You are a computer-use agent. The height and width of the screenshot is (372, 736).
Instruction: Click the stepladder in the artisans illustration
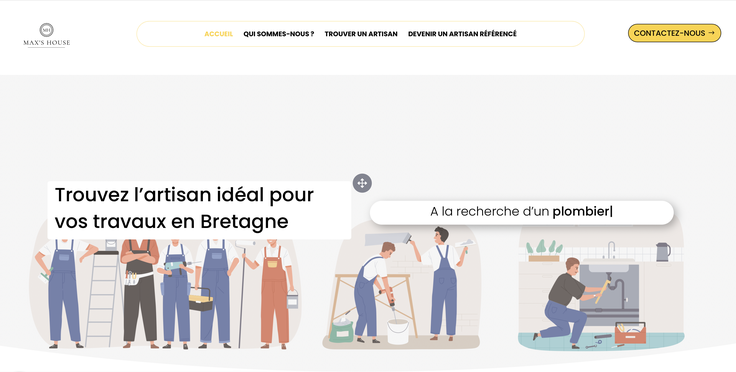point(103,298)
